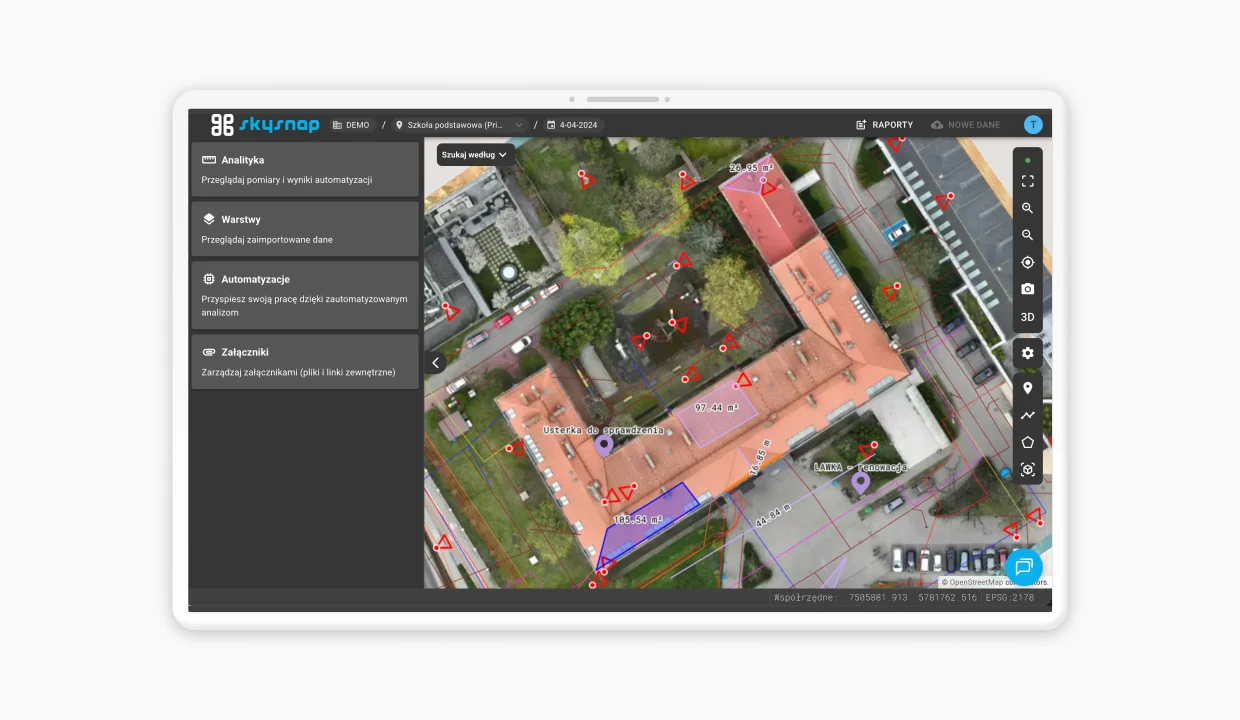Select the polygon area tool
Screen dimensions: 1240x720
(1027, 442)
